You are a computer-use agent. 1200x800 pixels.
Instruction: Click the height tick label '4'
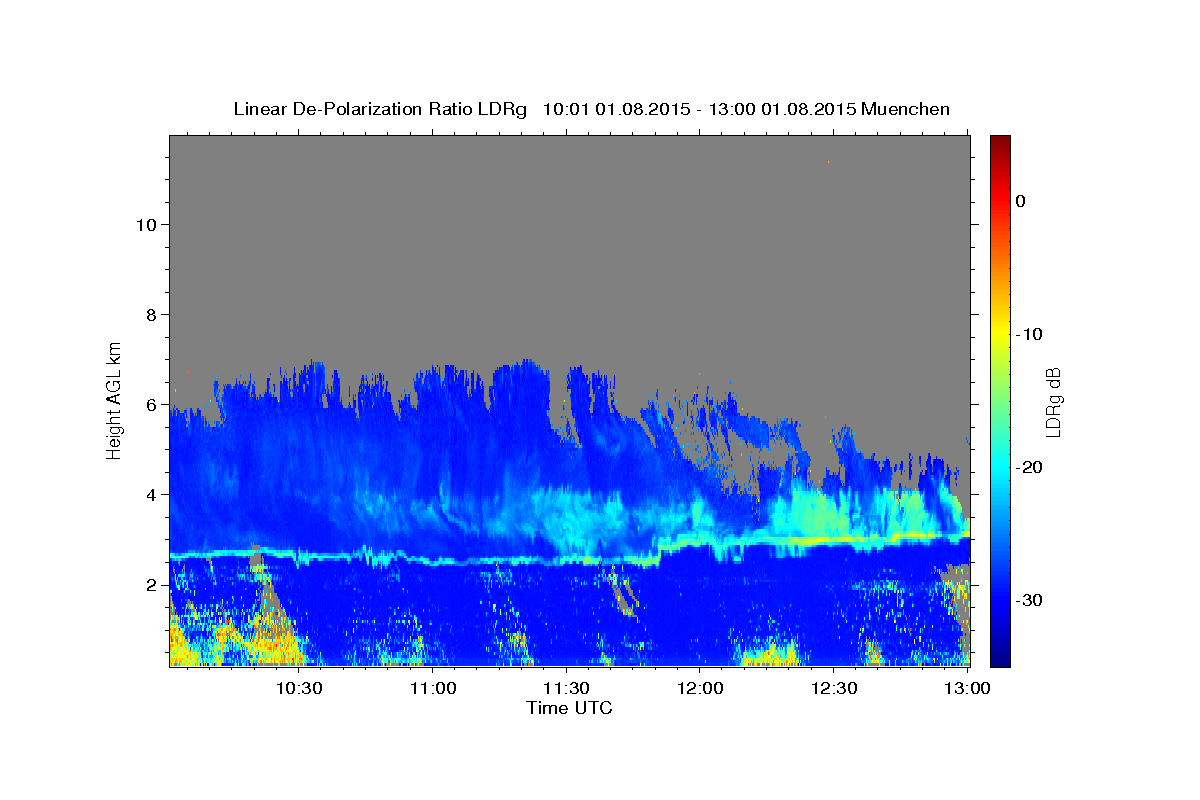pyautogui.click(x=151, y=494)
